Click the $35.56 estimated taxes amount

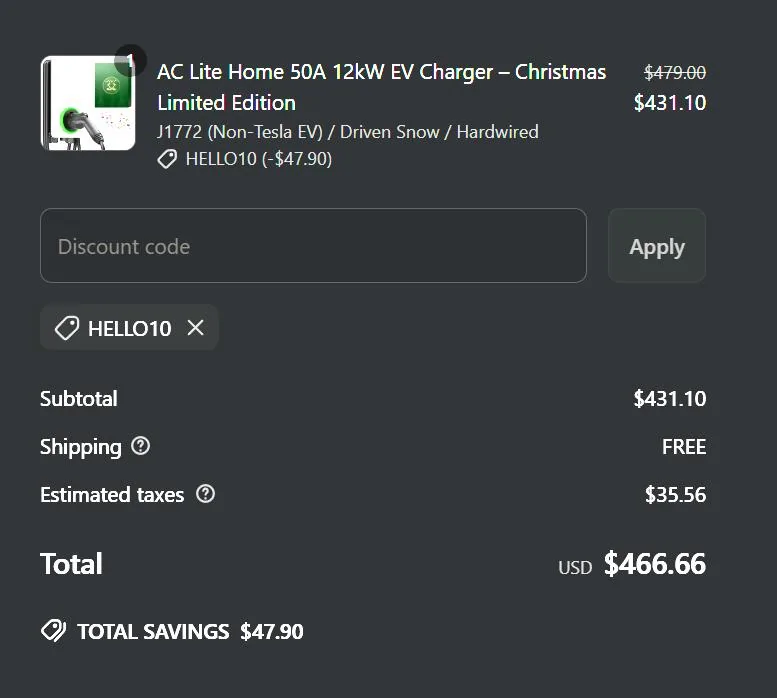pos(675,494)
